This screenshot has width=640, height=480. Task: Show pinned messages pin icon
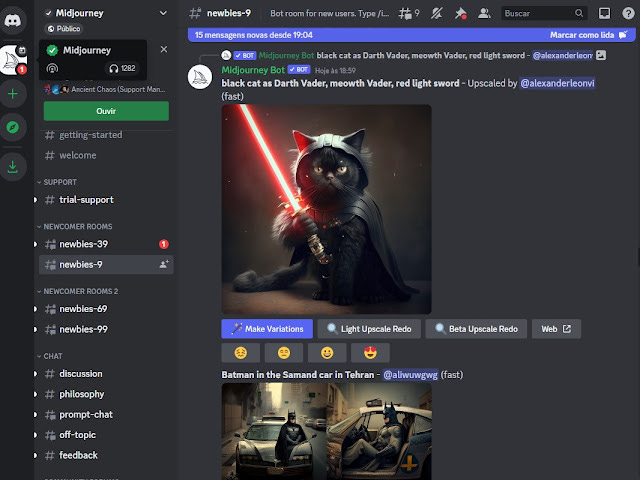(460, 13)
